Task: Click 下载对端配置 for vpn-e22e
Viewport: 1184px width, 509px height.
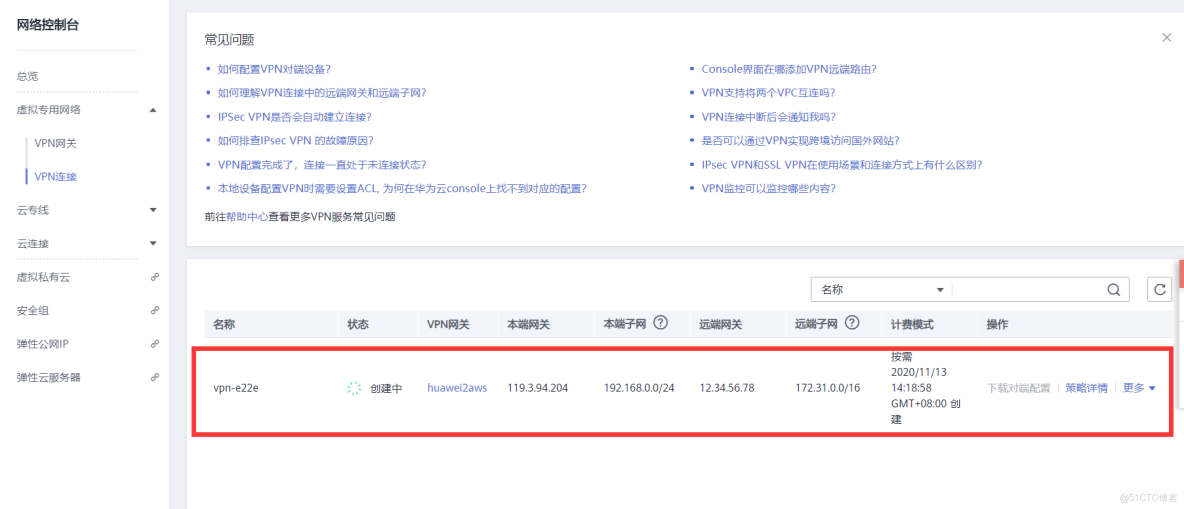Action: (1019, 388)
